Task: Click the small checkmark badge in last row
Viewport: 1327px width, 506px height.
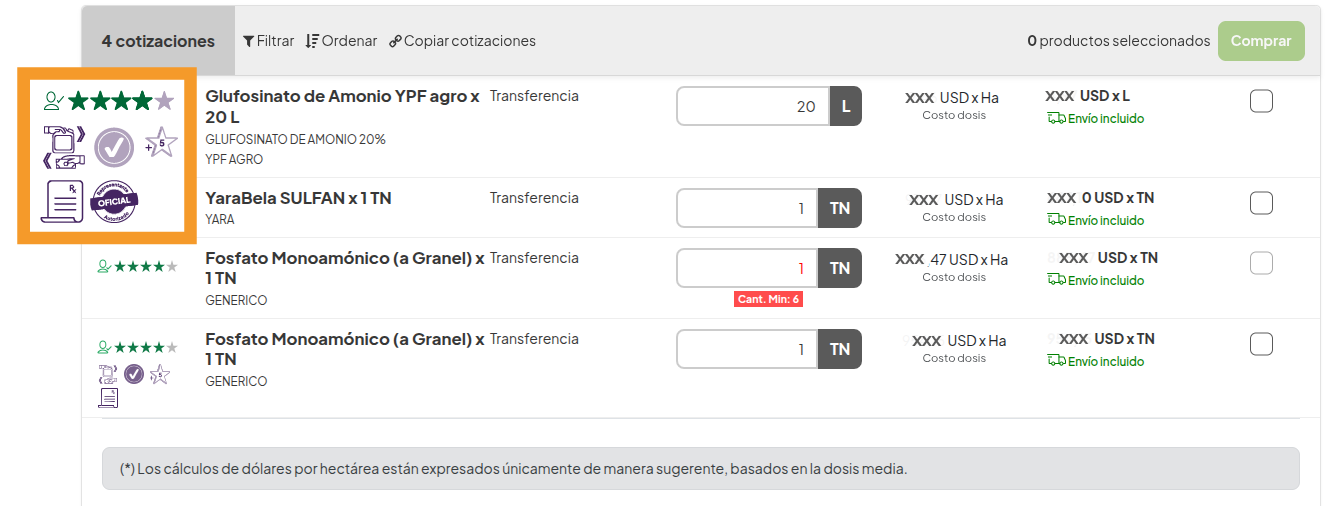Action: pyautogui.click(x=134, y=374)
